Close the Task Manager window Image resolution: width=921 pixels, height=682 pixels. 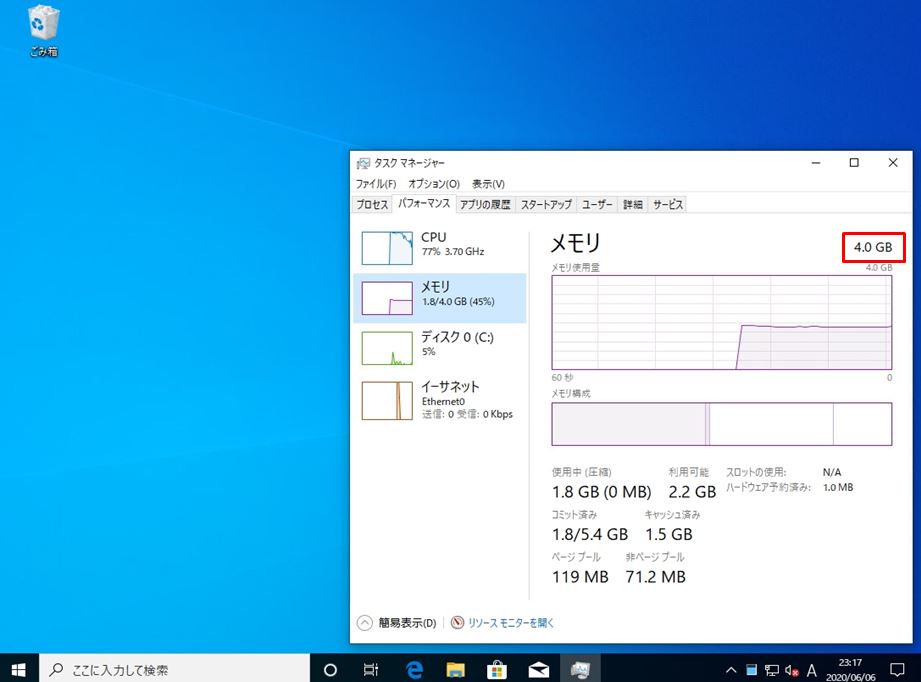[893, 163]
